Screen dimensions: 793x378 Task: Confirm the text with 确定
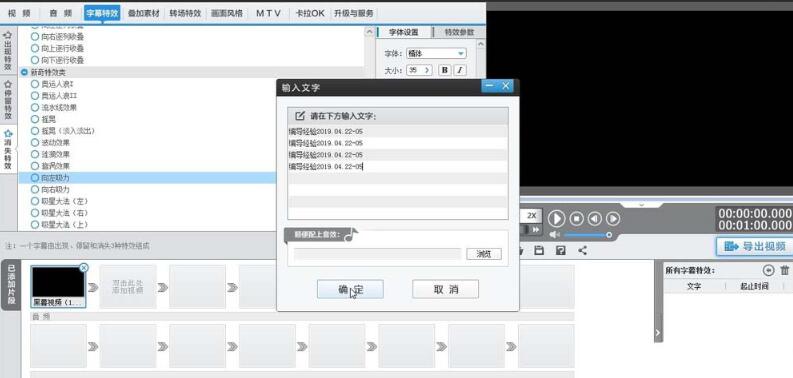click(350, 289)
